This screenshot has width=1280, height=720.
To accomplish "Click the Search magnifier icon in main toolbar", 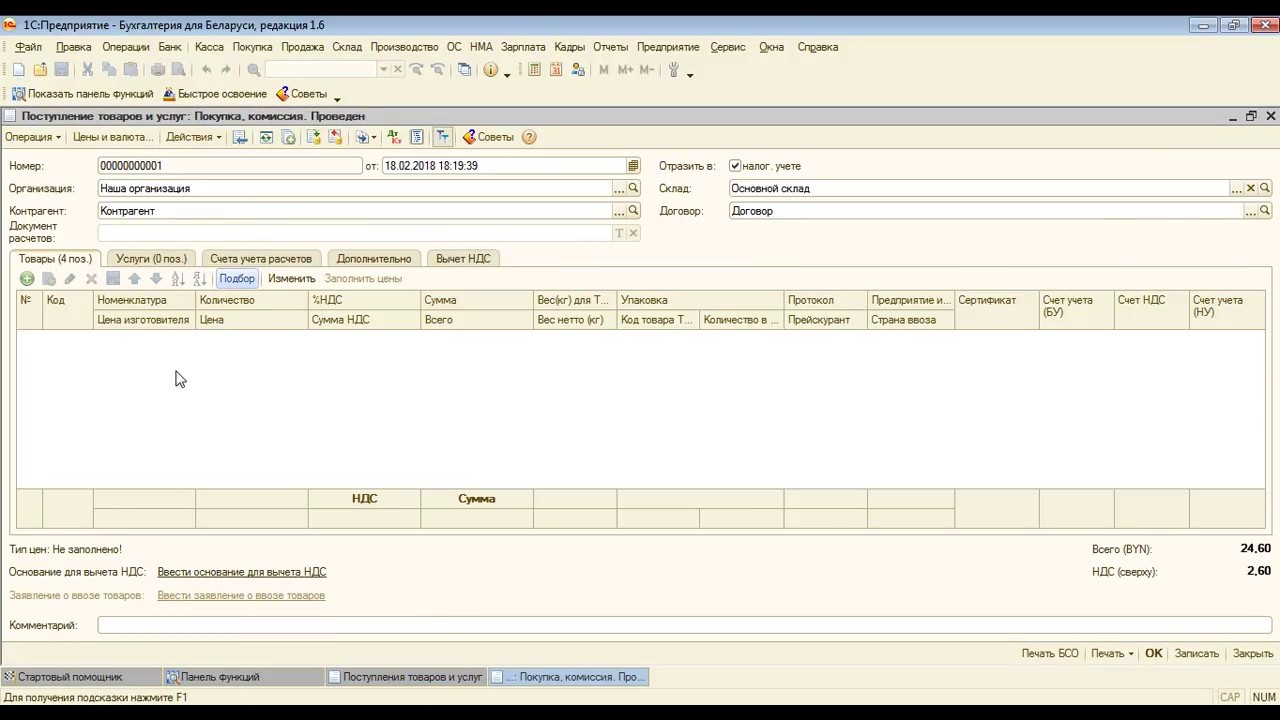I will (254, 70).
